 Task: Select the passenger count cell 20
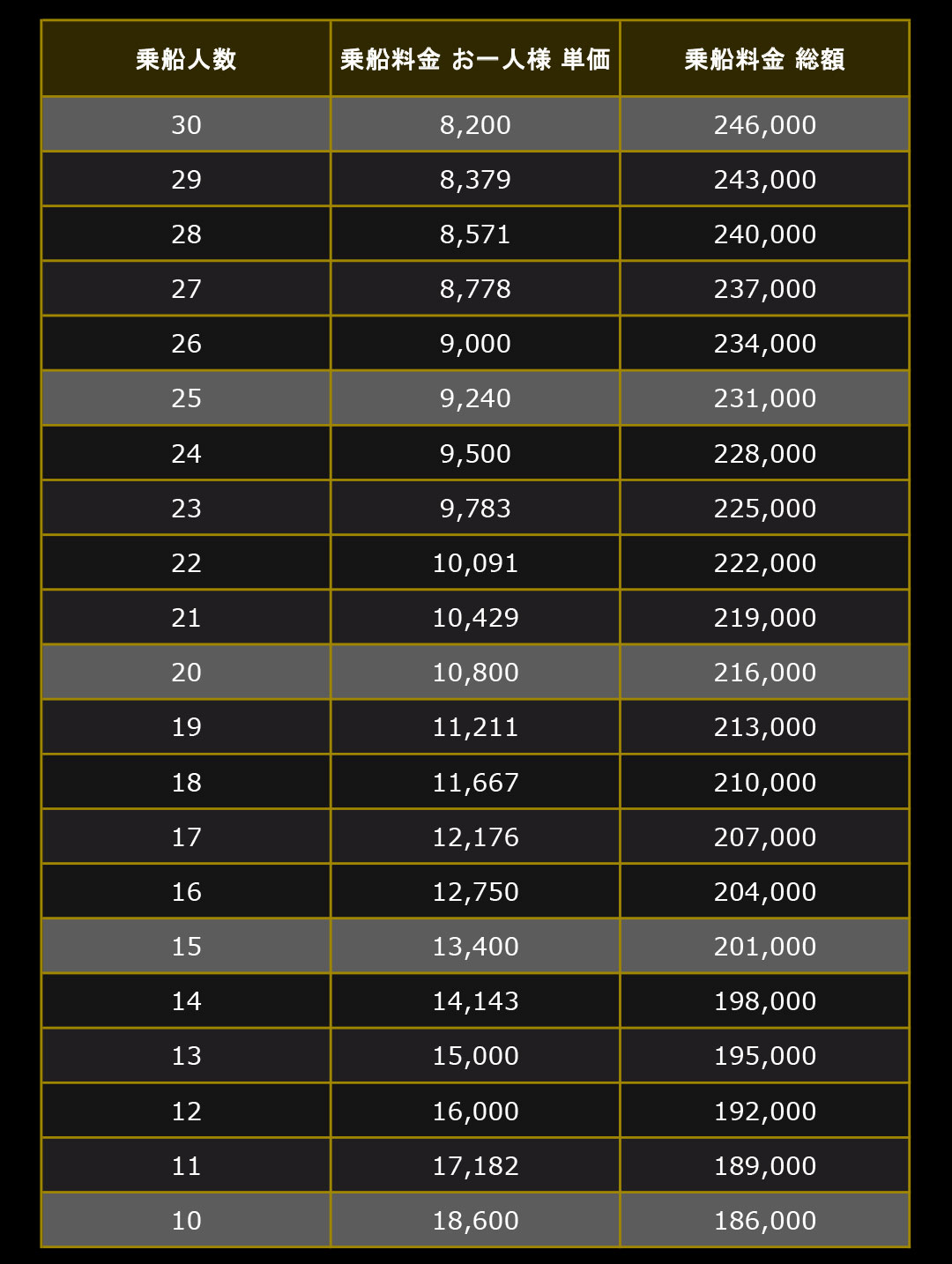pyautogui.click(x=186, y=672)
